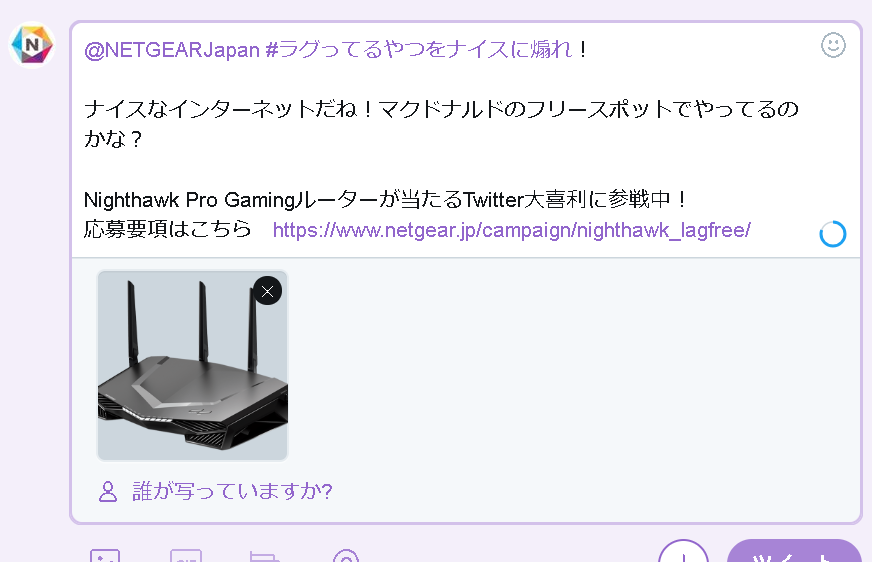The width and height of the screenshot is (872, 562).
Task: Click the purple Tweet button
Action: [794, 551]
